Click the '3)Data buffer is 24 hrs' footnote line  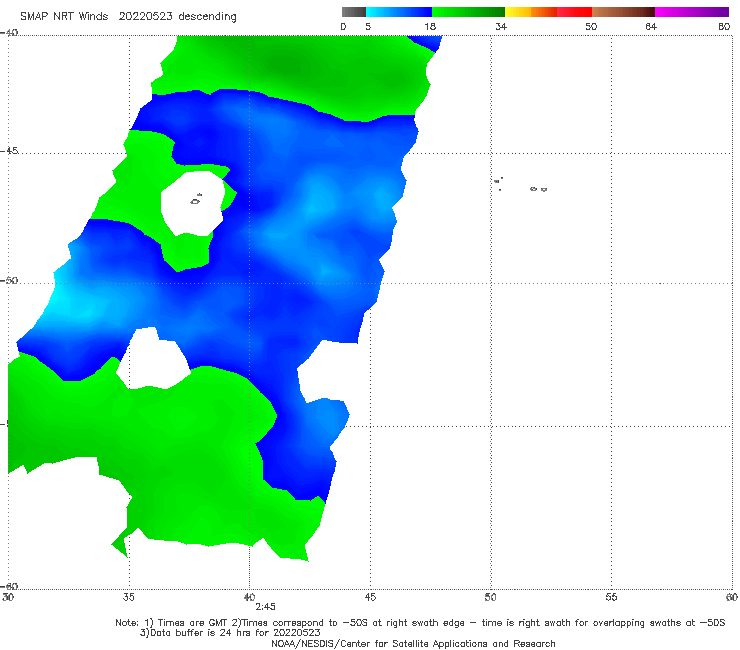(x=230, y=633)
